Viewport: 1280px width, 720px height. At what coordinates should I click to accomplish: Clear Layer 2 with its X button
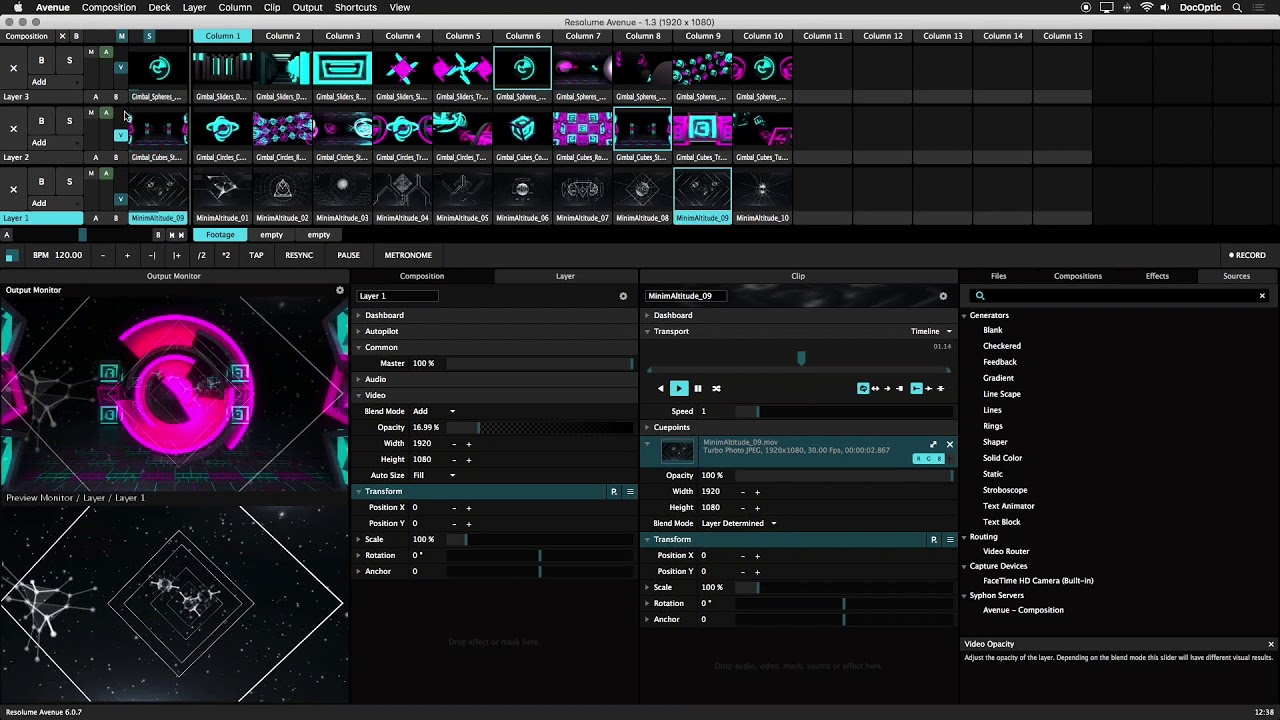click(x=13, y=129)
